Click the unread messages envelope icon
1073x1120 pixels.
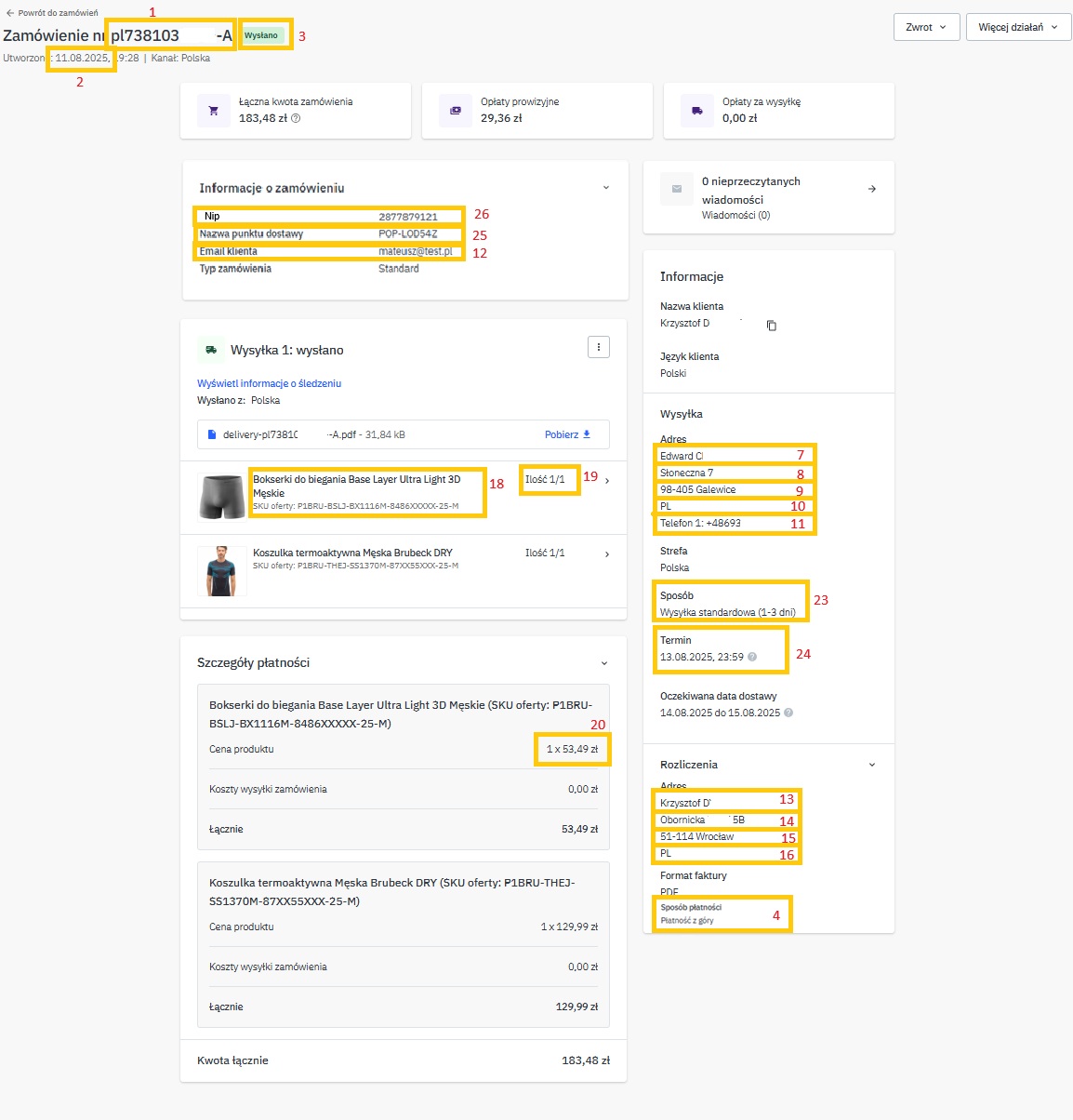[677, 189]
